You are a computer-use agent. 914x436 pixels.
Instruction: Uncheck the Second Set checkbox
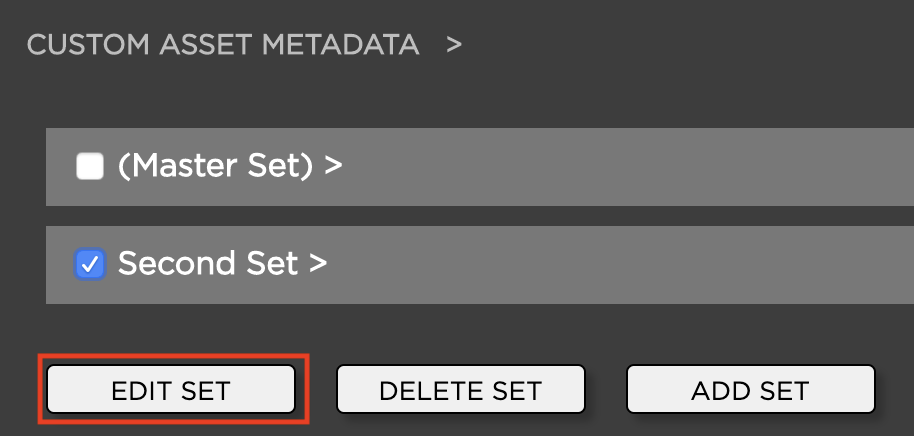pyautogui.click(x=91, y=264)
